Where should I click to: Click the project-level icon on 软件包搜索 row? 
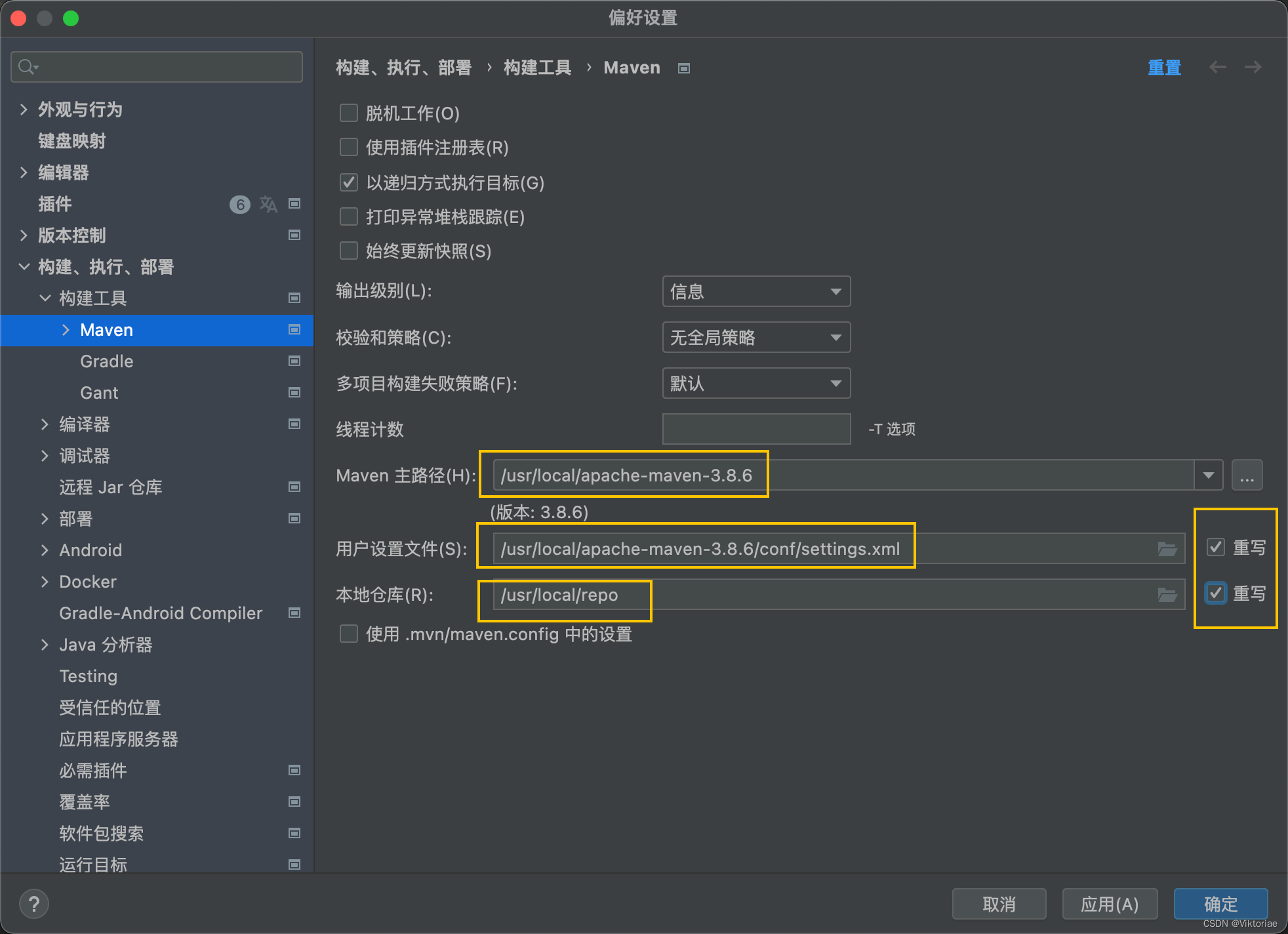point(294,833)
